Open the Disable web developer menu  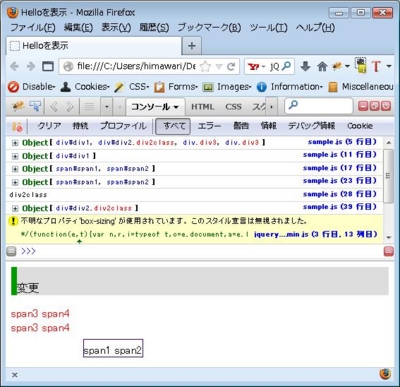pos(32,87)
